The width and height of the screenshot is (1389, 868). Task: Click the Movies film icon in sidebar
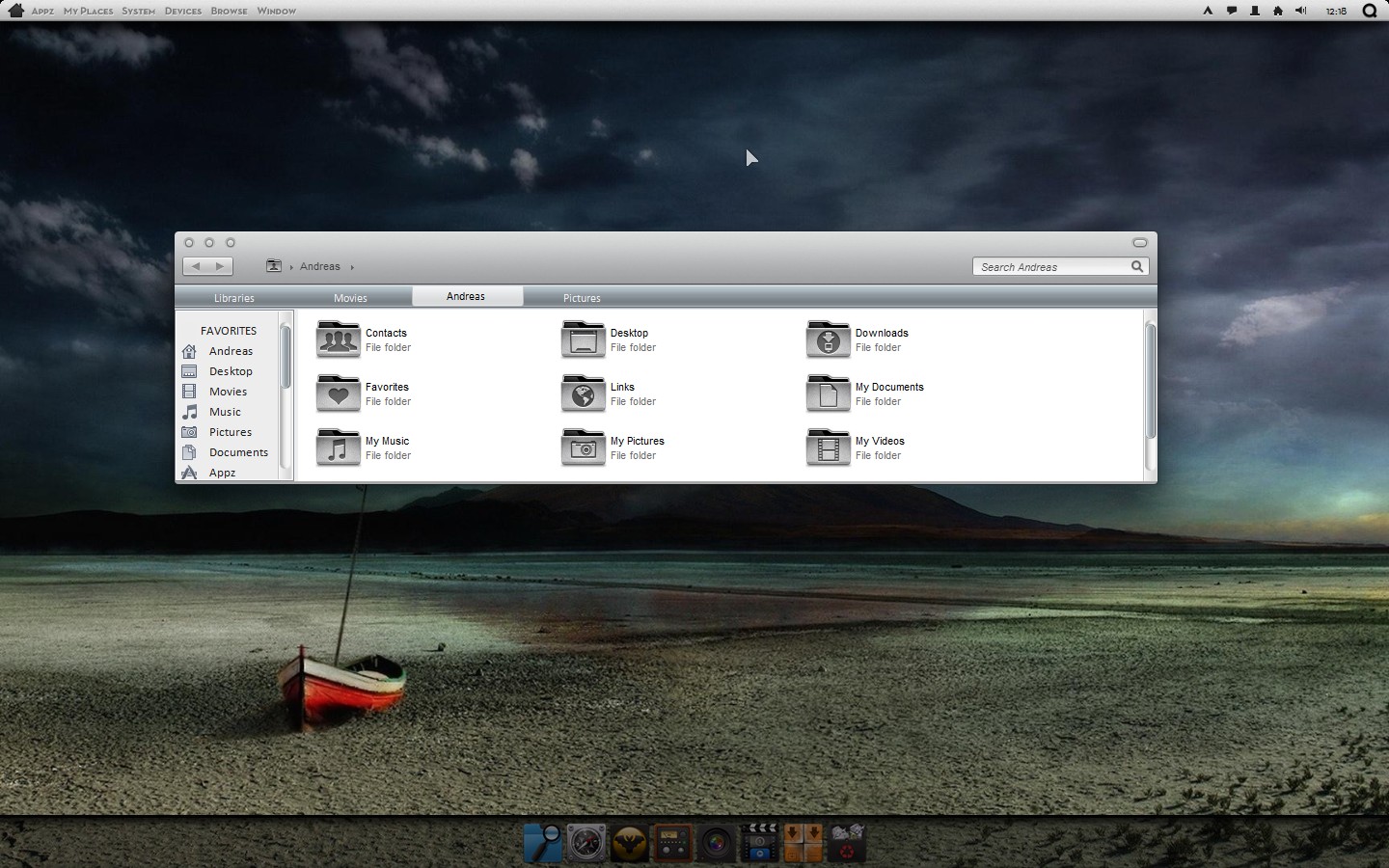(189, 392)
